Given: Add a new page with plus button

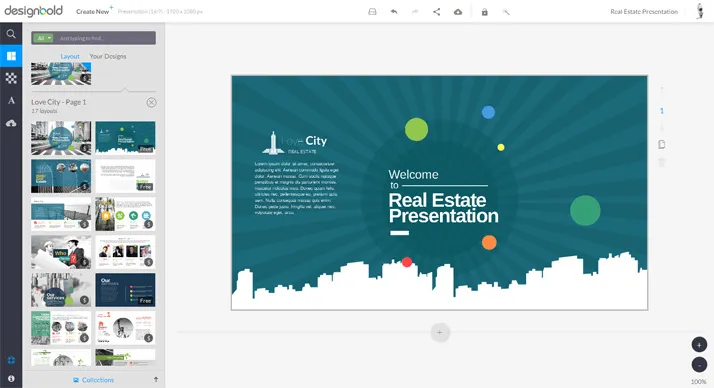Looking at the screenshot, I should [x=440, y=332].
